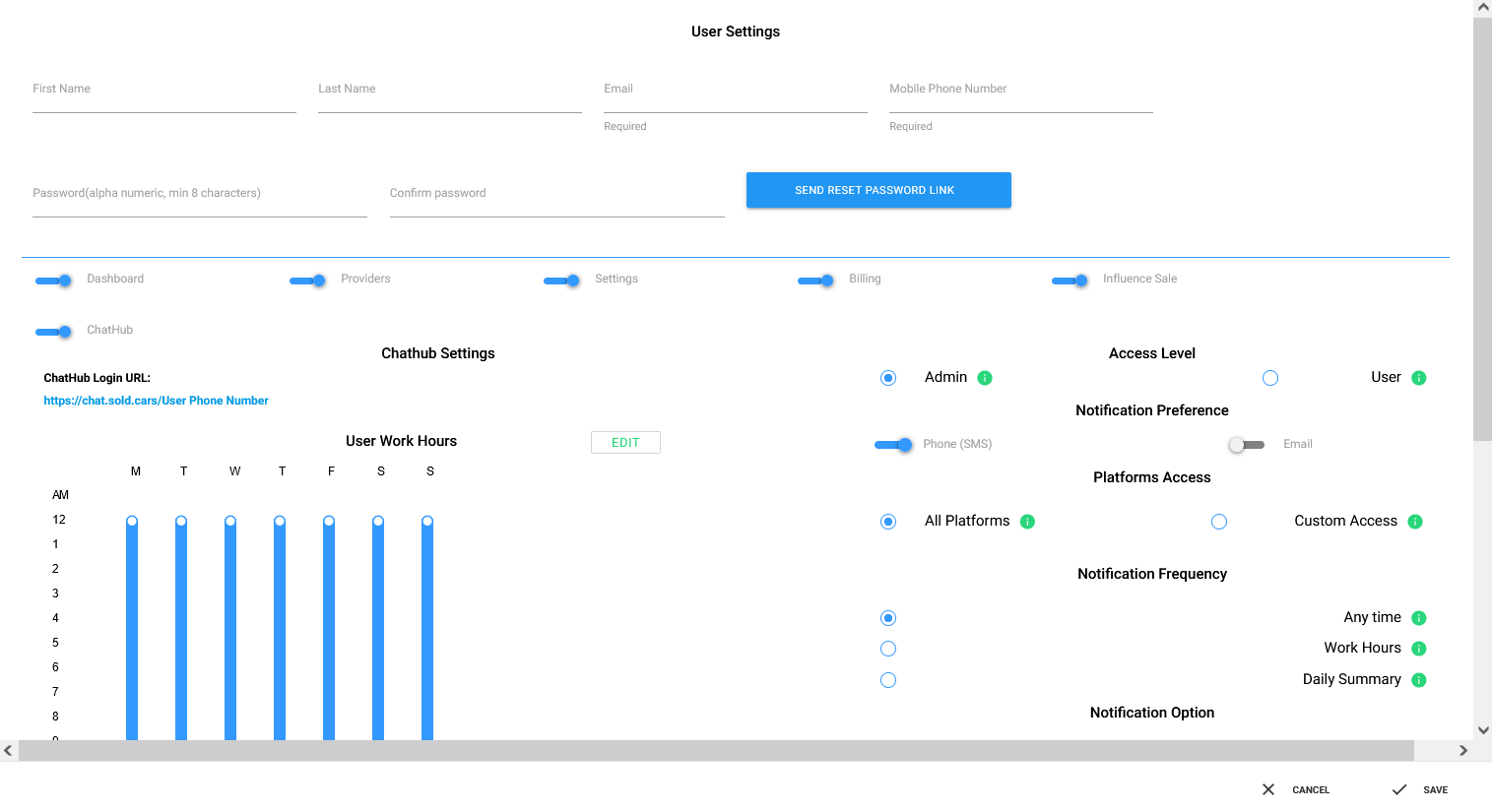Disable the Dashboard toggle
1492x812 pixels.
pos(54,281)
